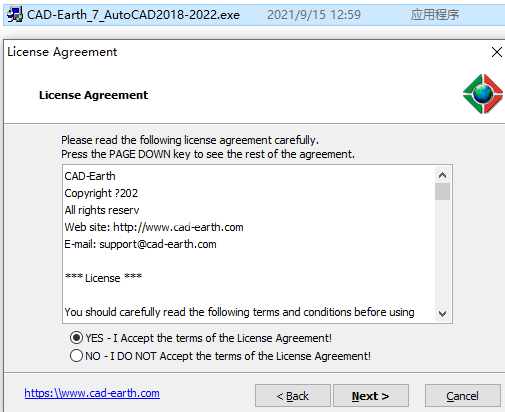Click the license text scrollbar thumb
The image size is (505, 412).
coord(442,191)
